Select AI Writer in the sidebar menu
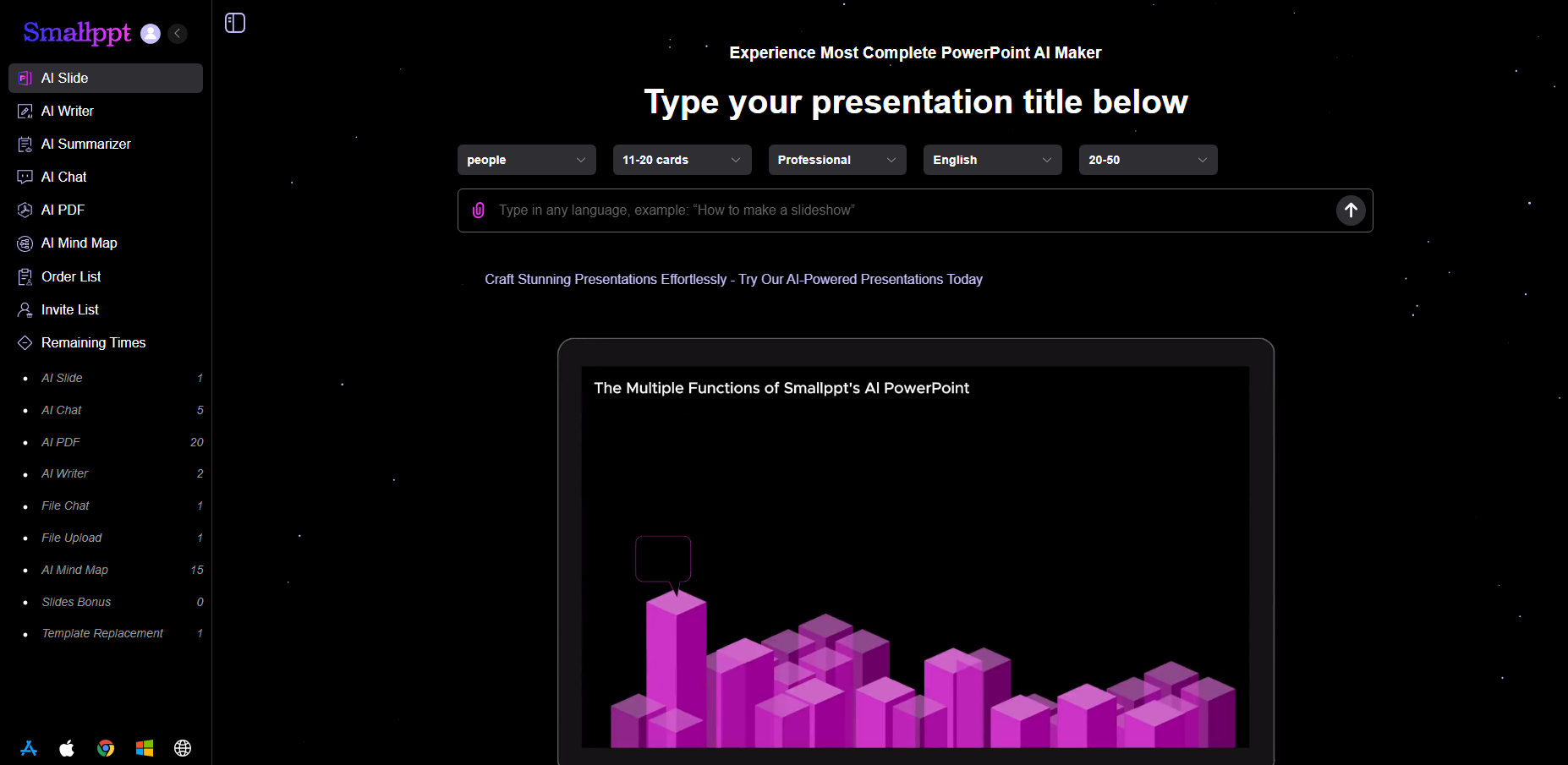The height and width of the screenshot is (765, 1568). click(106, 111)
